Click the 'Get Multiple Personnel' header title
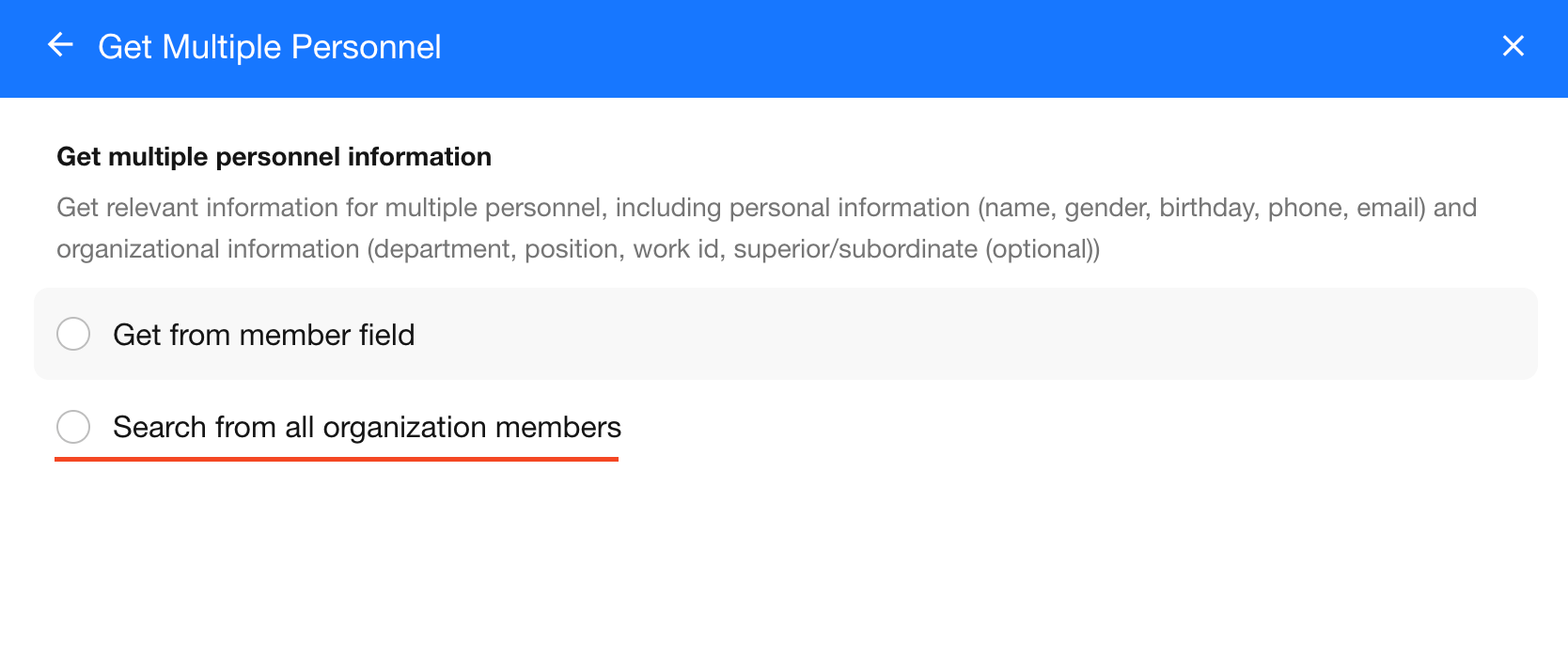The height and width of the screenshot is (660, 1568). point(269,47)
